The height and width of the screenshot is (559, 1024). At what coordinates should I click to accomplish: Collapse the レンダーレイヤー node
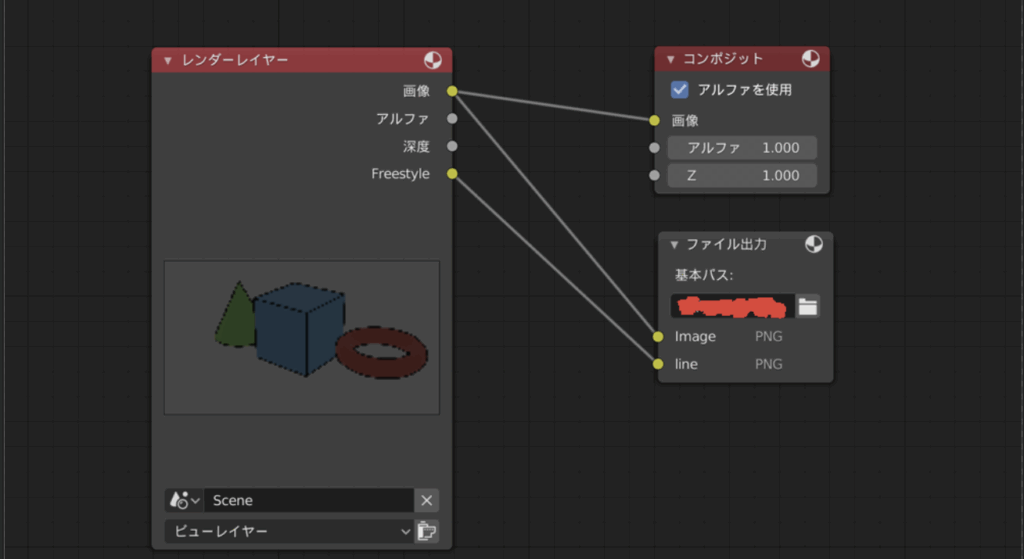(x=168, y=61)
